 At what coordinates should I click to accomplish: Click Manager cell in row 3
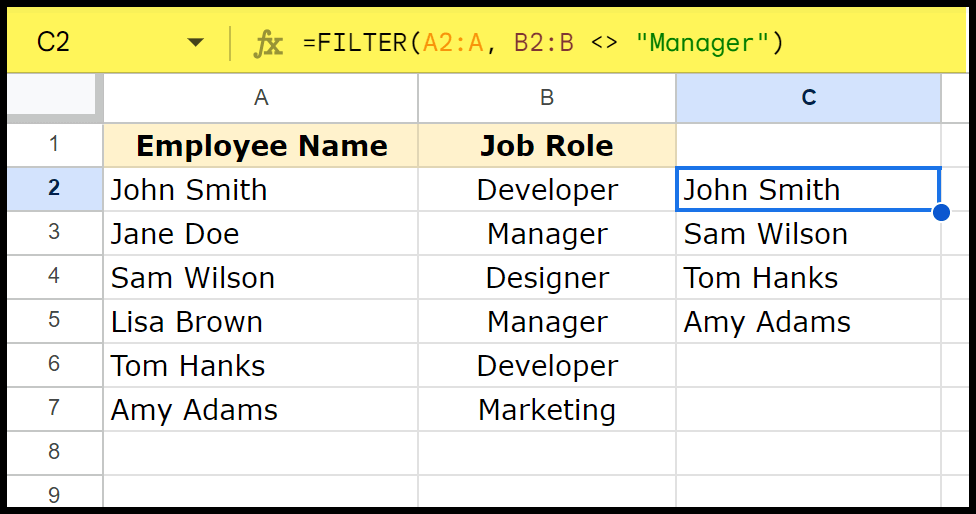point(547,233)
